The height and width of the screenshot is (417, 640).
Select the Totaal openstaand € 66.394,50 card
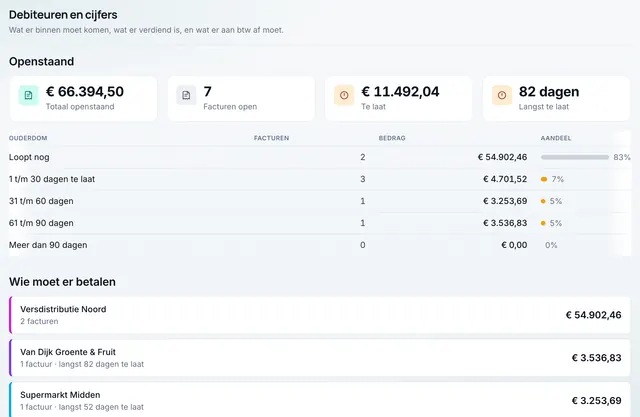(83, 98)
